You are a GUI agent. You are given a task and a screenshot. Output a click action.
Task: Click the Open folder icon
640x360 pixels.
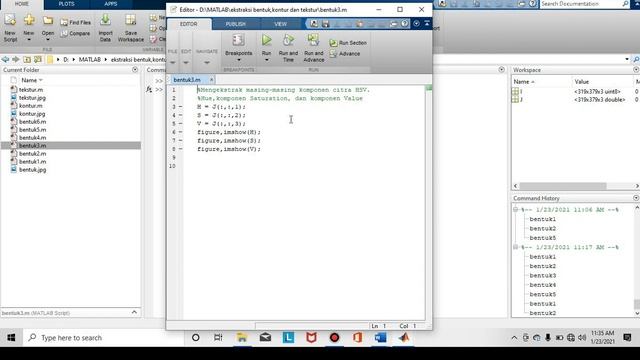(x=48, y=20)
